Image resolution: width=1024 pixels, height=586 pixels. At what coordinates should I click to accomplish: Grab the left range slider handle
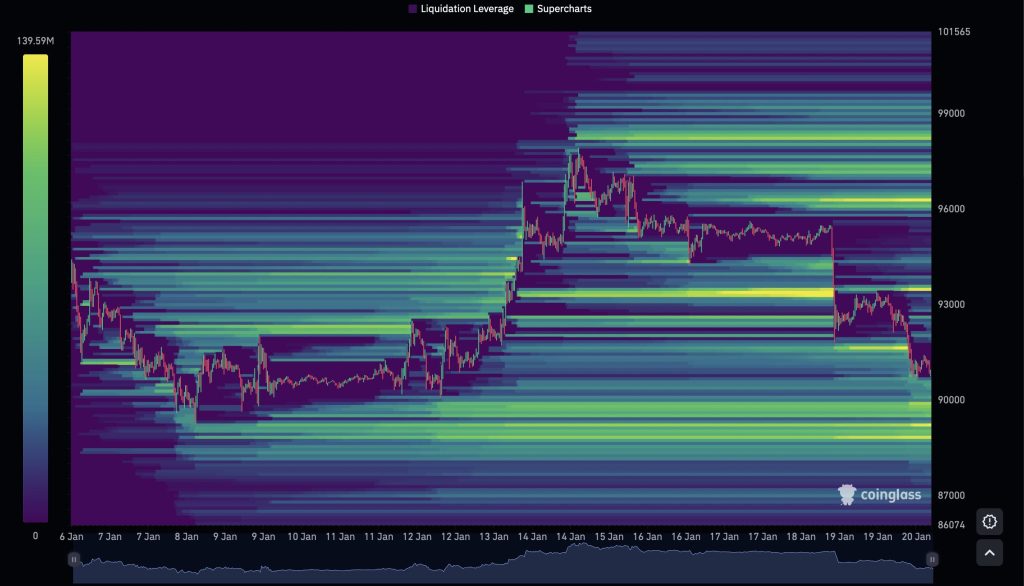[74, 559]
